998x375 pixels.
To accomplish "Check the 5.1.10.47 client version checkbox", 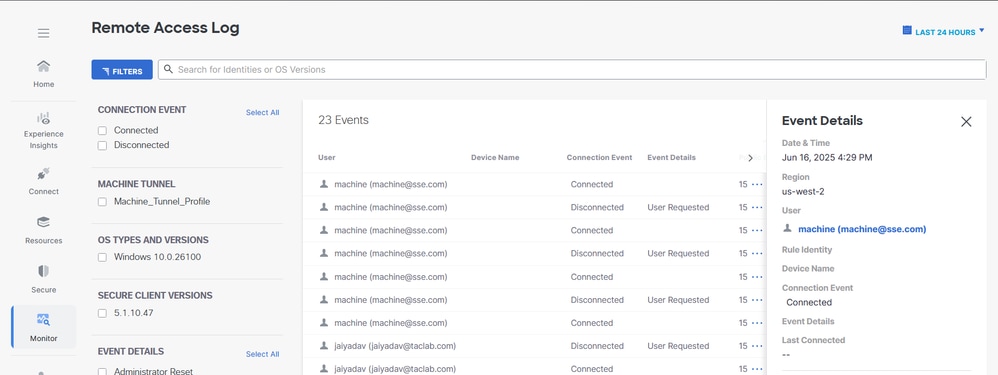I will coord(102,313).
